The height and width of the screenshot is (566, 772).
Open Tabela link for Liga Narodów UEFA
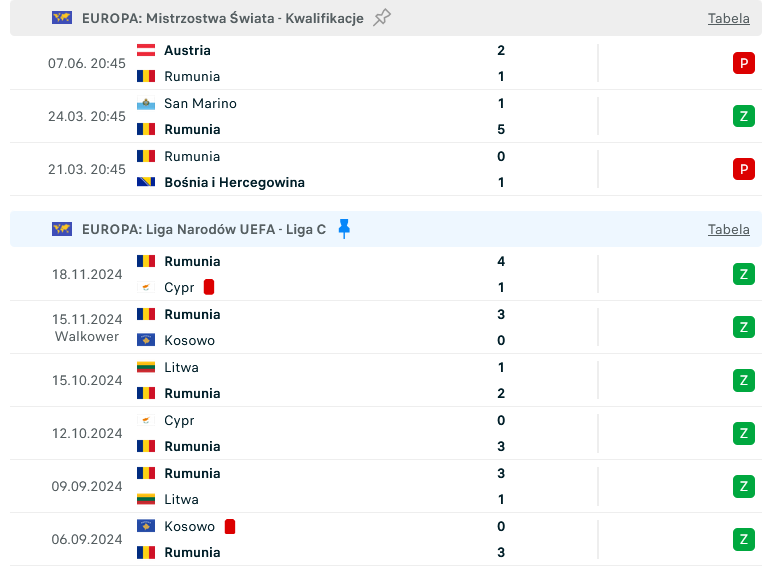point(729,229)
